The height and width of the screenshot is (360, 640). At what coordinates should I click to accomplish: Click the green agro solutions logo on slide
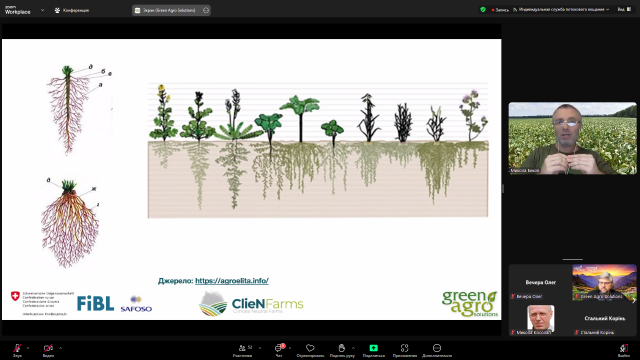pyautogui.click(x=470, y=303)
